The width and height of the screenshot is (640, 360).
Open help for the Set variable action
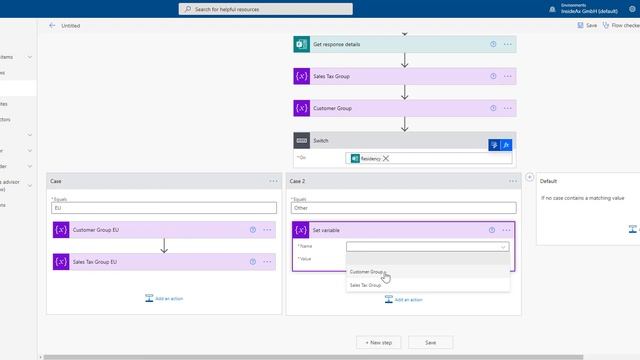pos(492,230)
